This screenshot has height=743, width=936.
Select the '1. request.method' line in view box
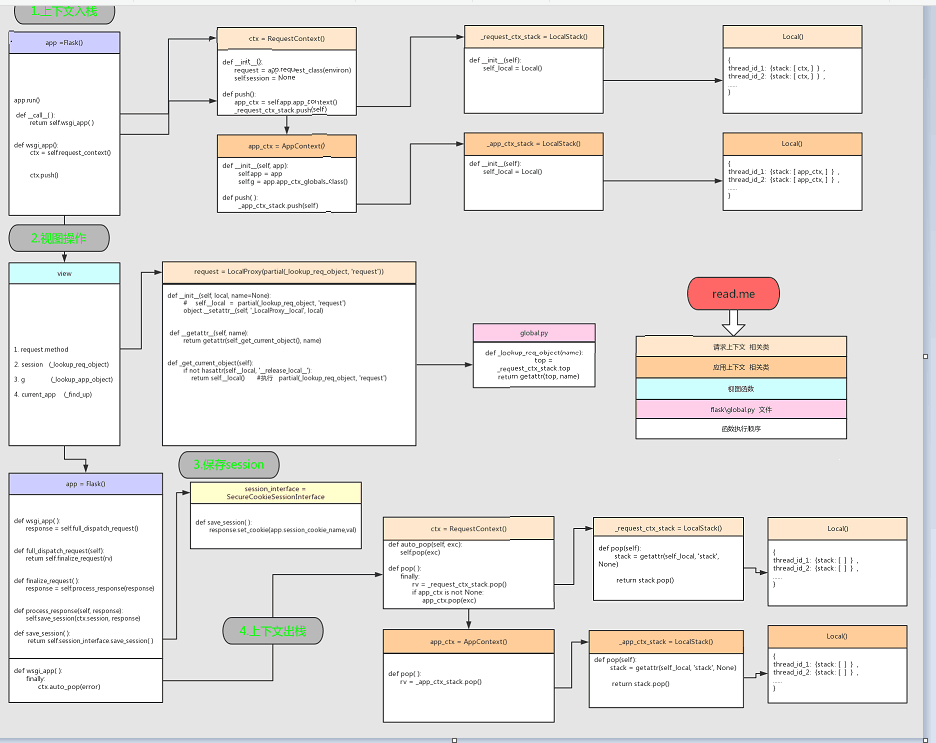[42, 349]
